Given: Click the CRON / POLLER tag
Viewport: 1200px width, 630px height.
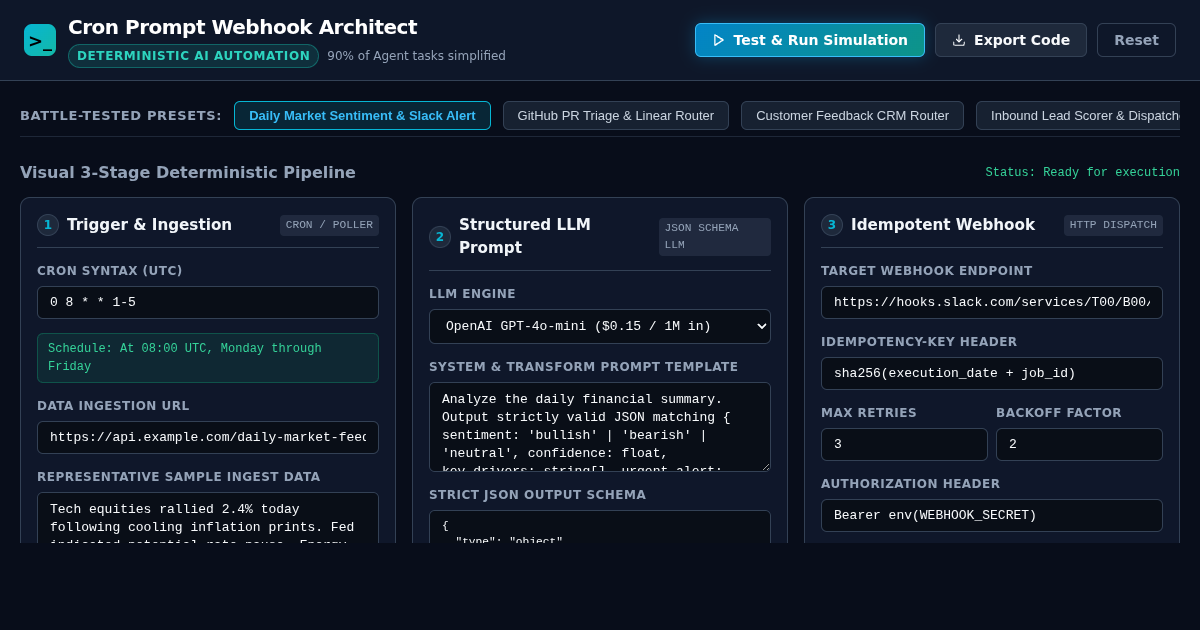Looking at the screenshot, I should tap(329, 225).
